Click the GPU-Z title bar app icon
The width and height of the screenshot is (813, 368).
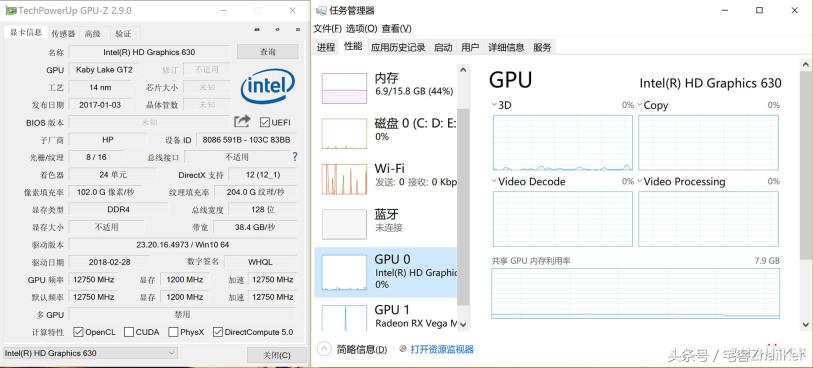[11, 10]
